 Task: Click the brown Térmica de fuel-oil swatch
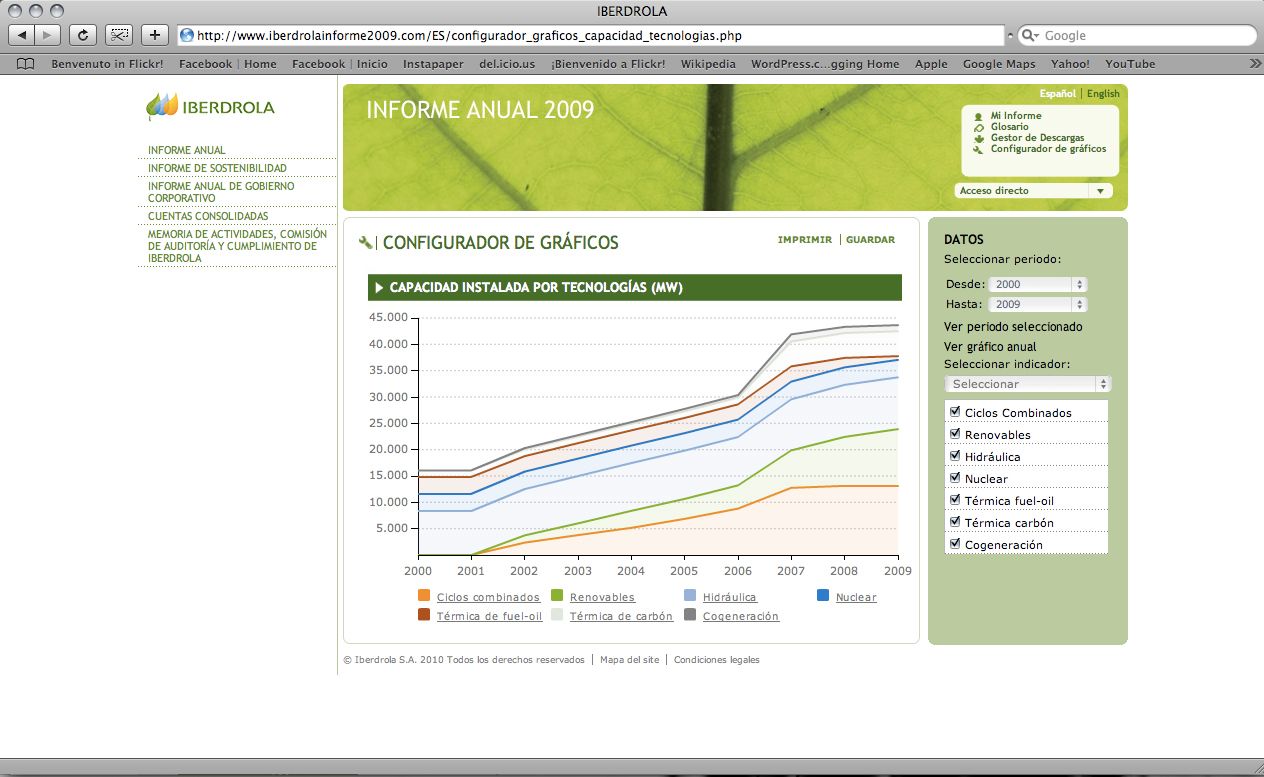pos(424,615)
